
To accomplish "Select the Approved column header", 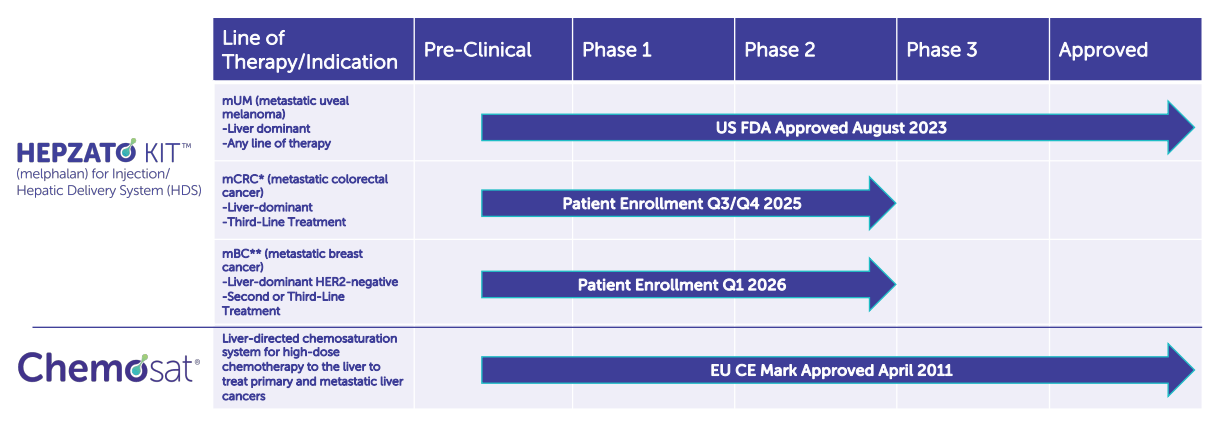I will click(1103, 50).
